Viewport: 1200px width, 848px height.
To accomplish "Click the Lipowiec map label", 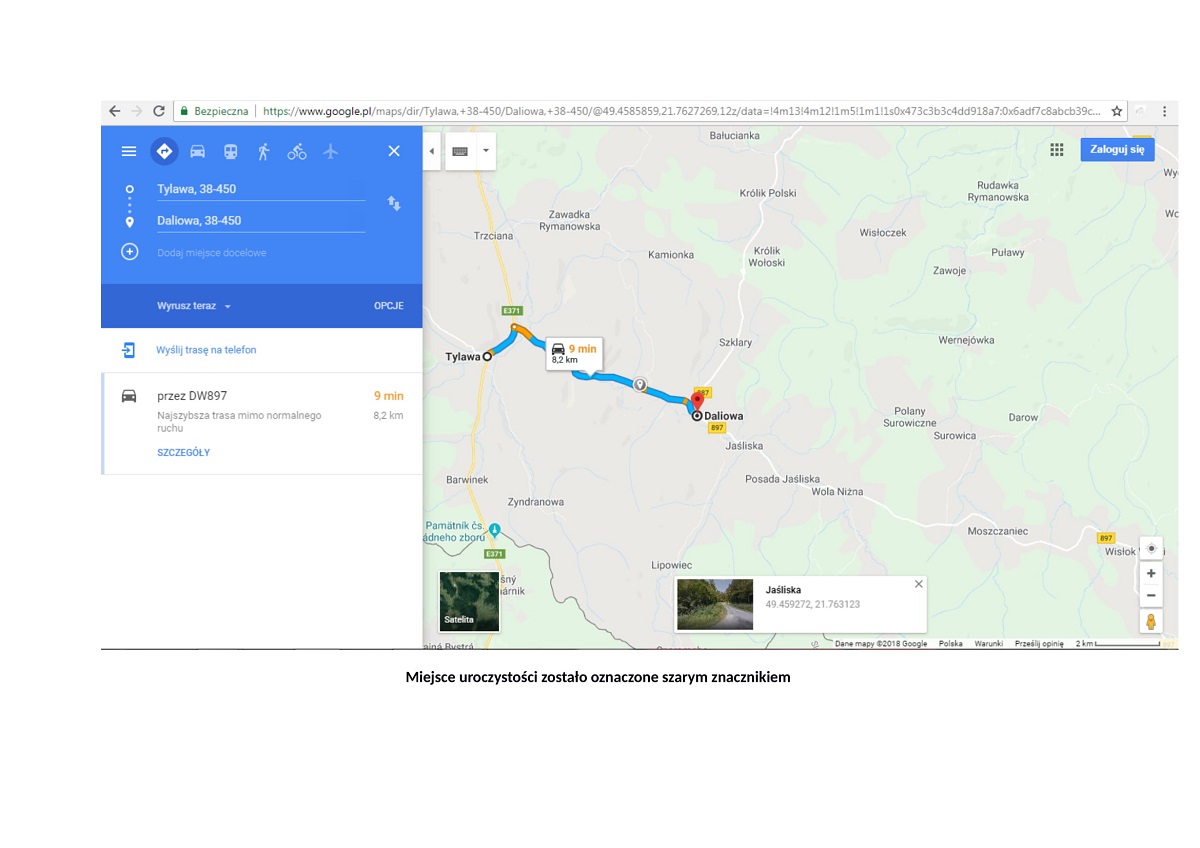I will 671,566.
